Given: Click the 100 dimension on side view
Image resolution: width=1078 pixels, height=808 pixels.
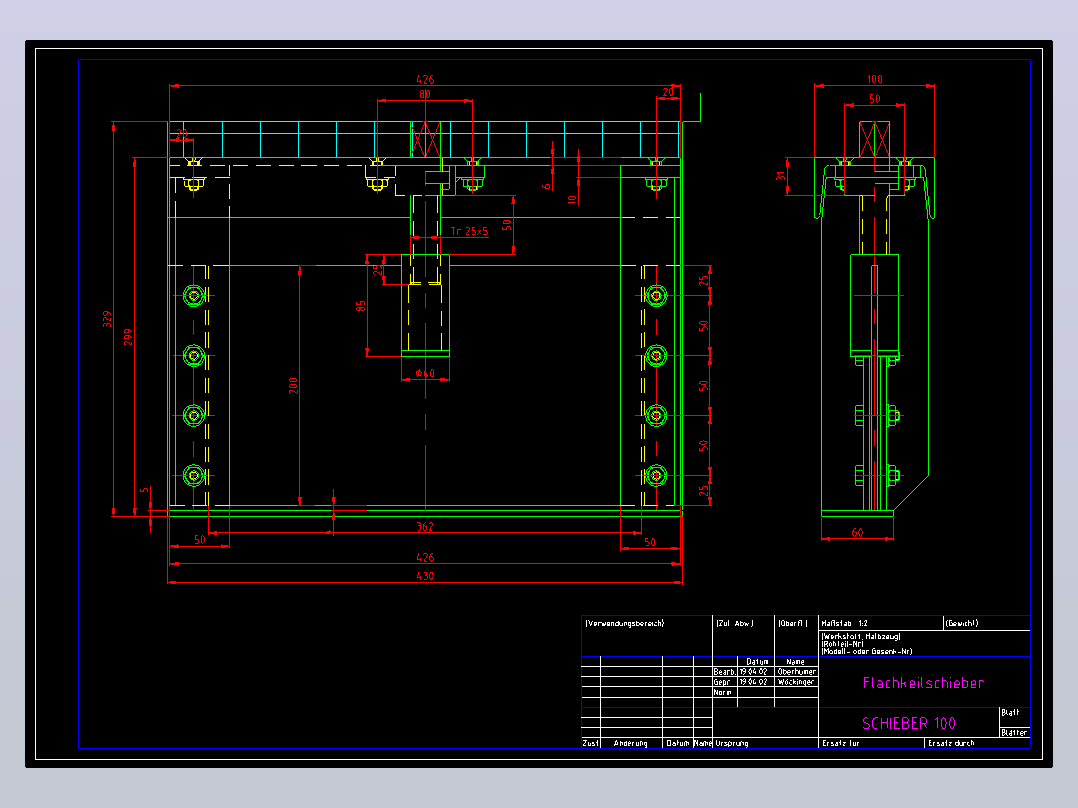Looking at the screenshot, I should click(x=874, y=79).
